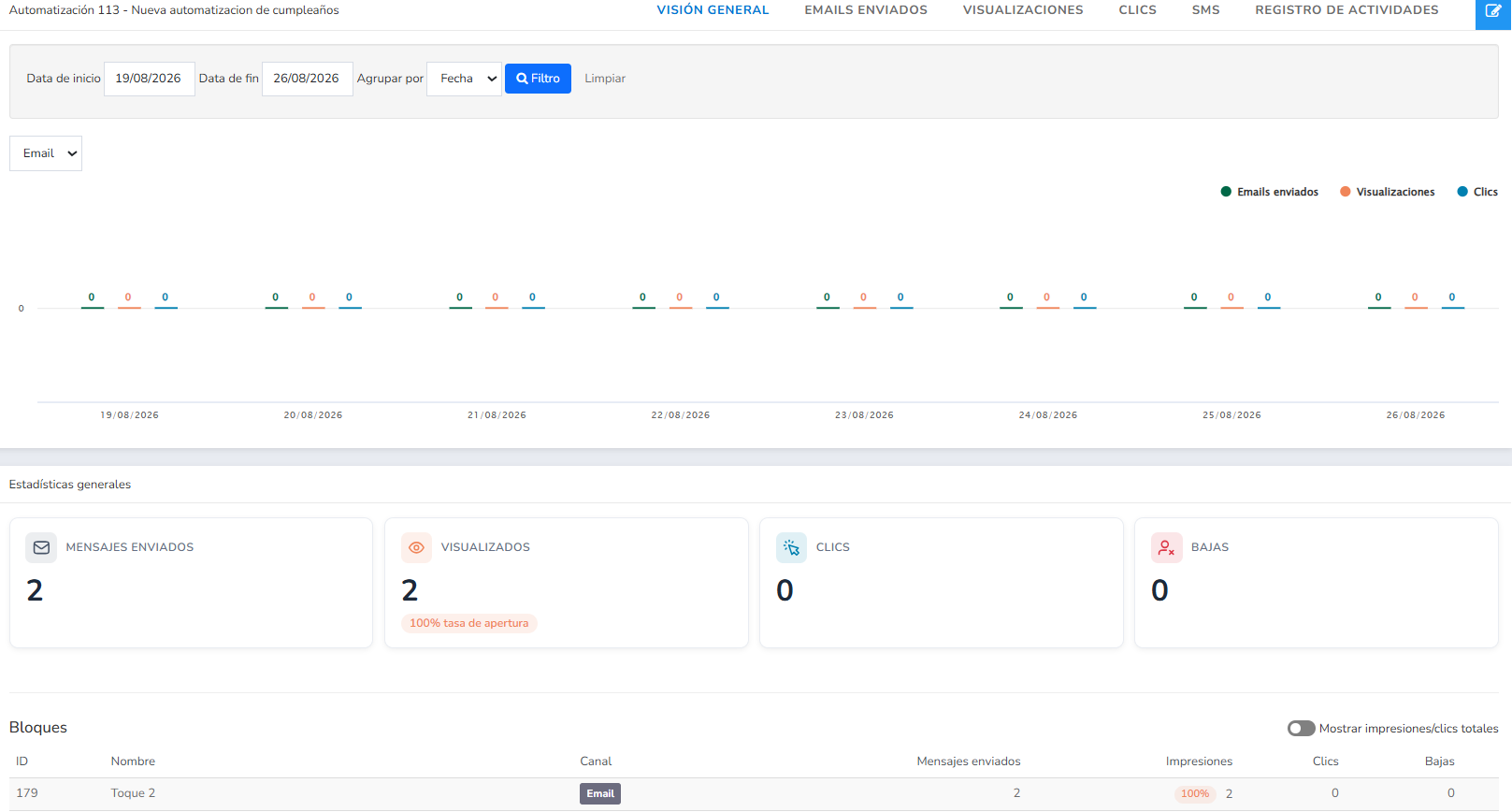1512x812 pixels.
Task: Open the Visualizaciones tab
Action: pos(1023,10)
